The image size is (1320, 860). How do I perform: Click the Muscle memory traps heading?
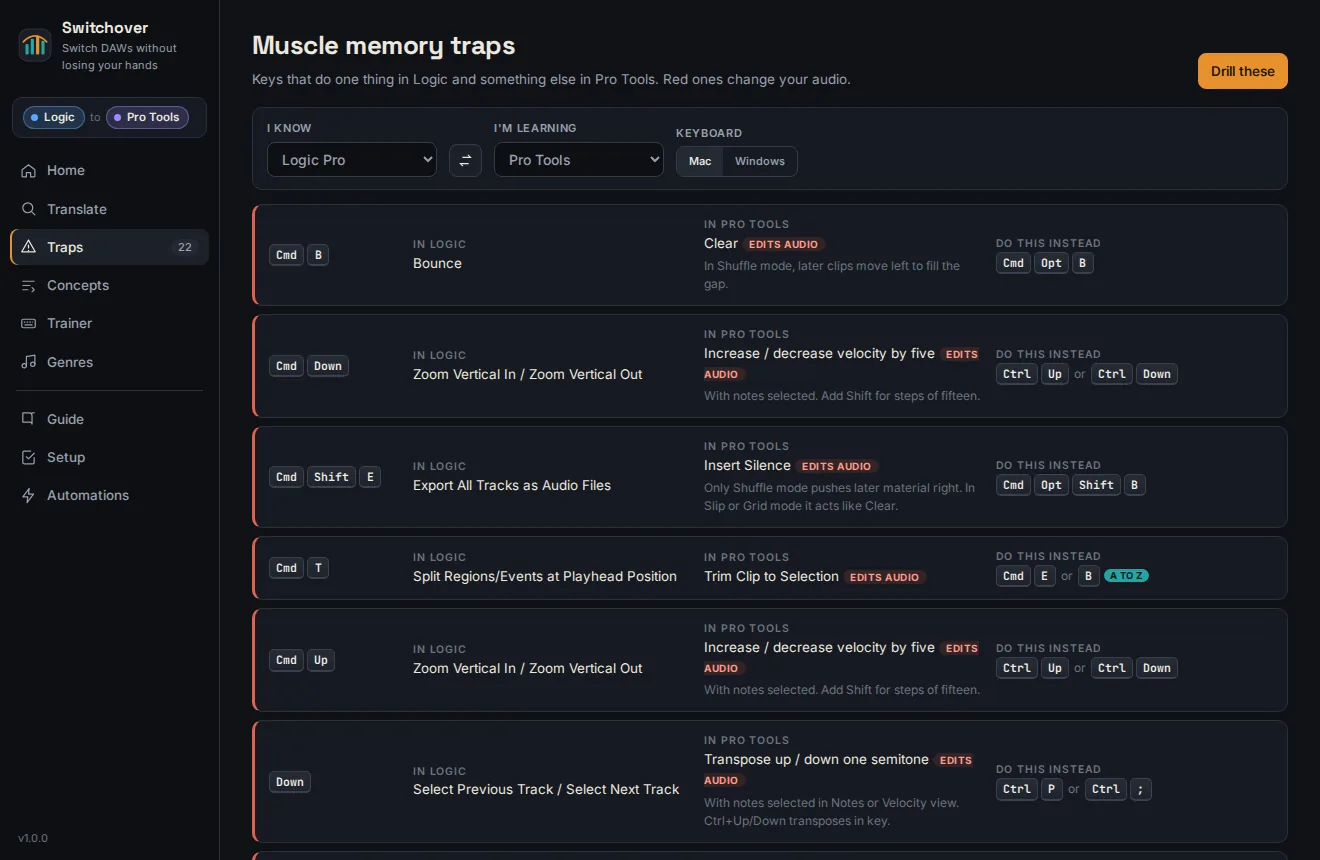(x=384, y=45)
